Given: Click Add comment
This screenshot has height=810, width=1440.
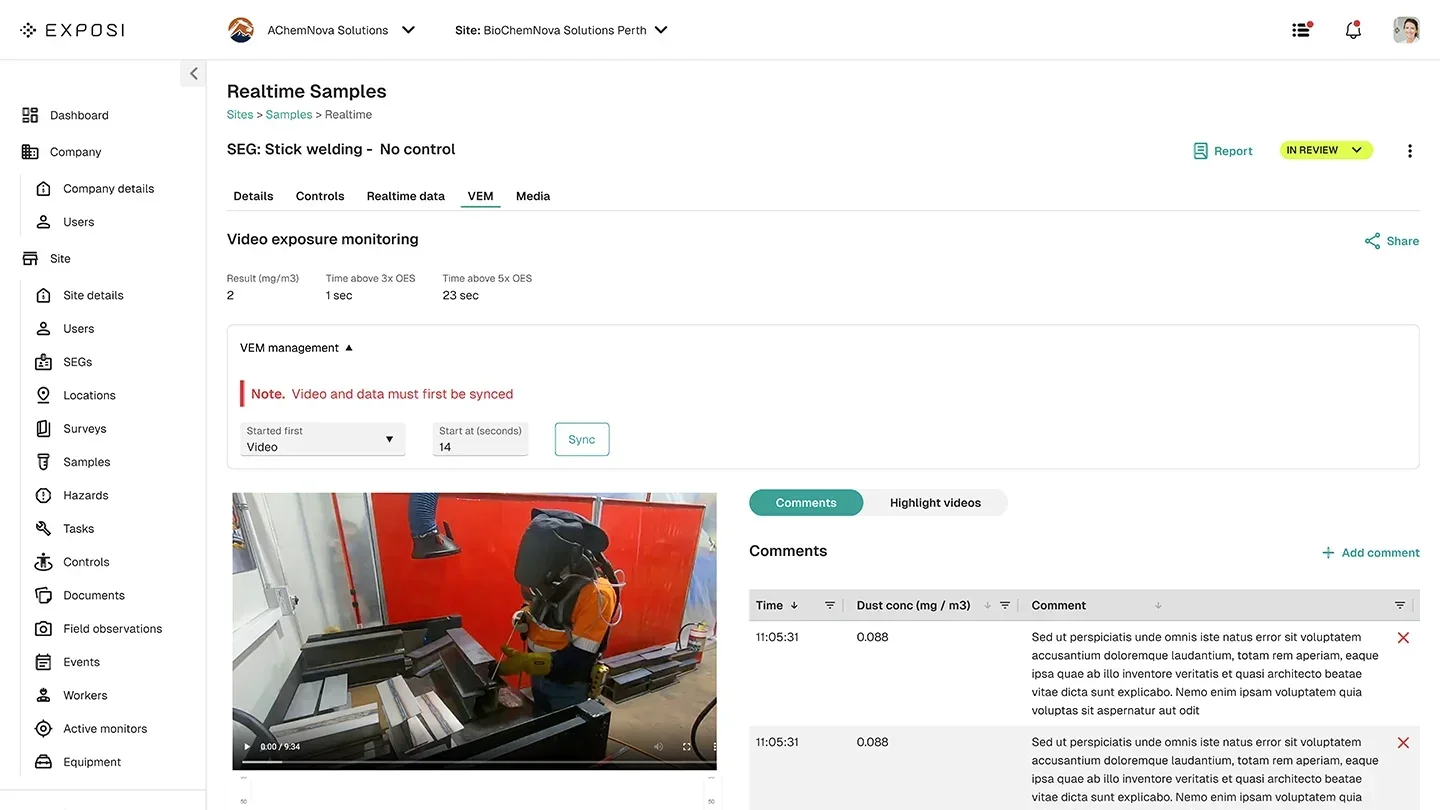Looking at the screenshot, I should (1371, 552).
